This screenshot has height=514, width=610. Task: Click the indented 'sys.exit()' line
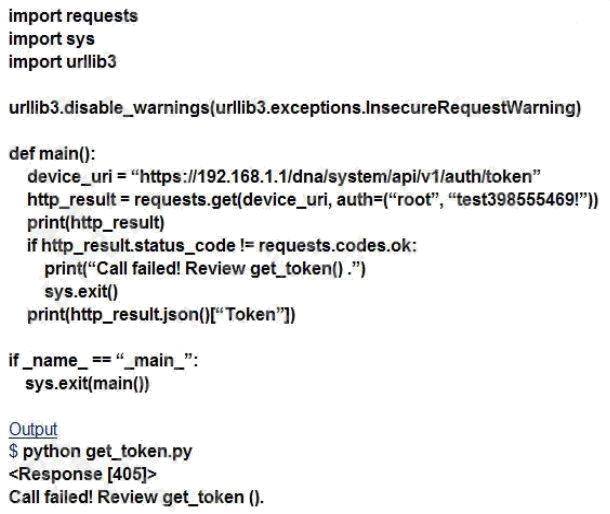coord(81,291)
